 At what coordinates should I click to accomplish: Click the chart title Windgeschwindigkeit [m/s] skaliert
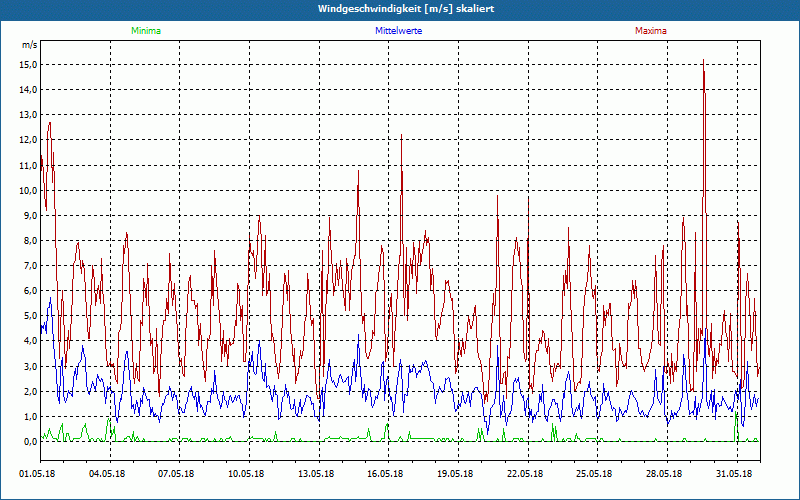pyautogui.click(x=406, y=9)
